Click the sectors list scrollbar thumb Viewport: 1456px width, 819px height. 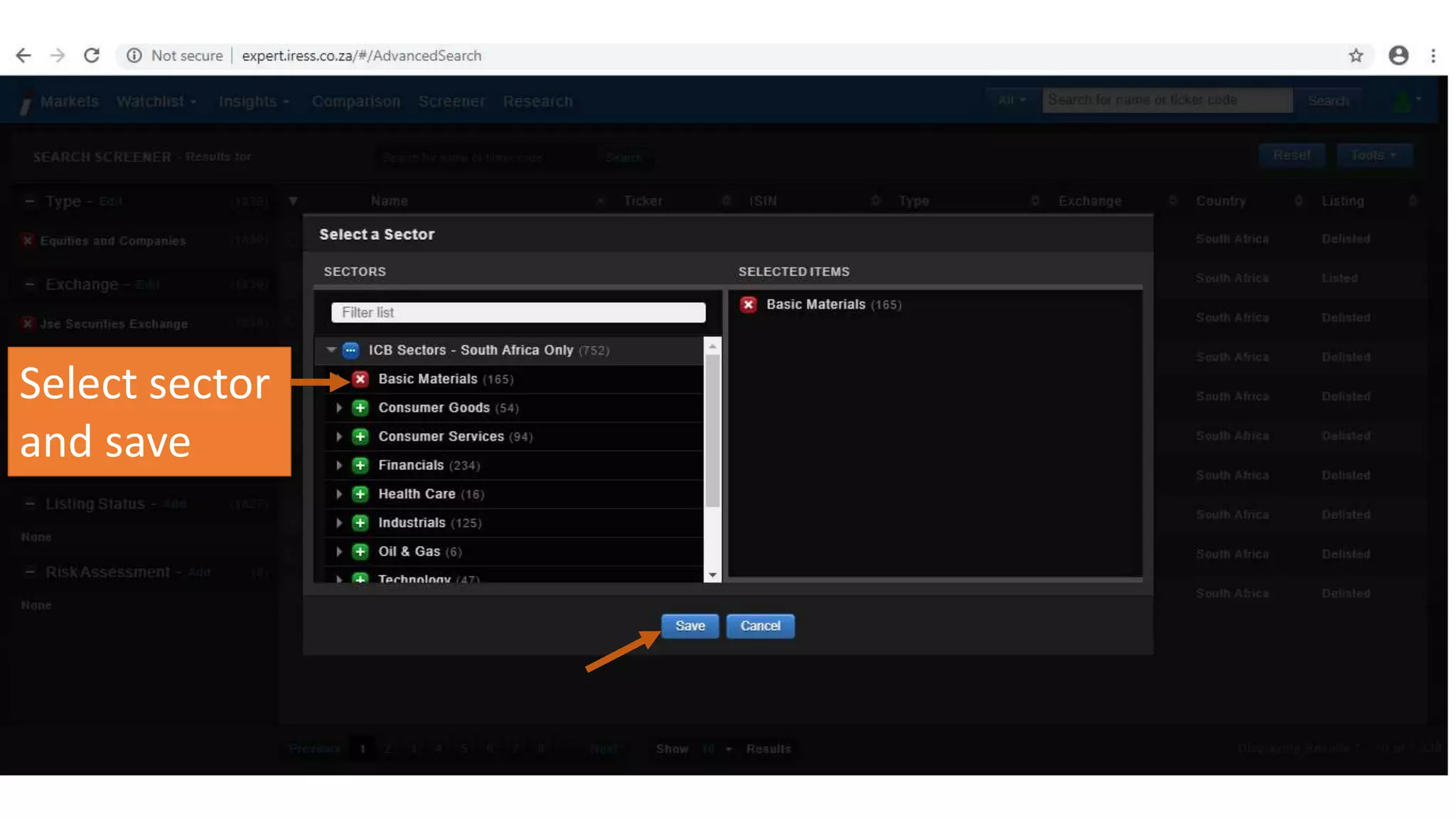712,430
